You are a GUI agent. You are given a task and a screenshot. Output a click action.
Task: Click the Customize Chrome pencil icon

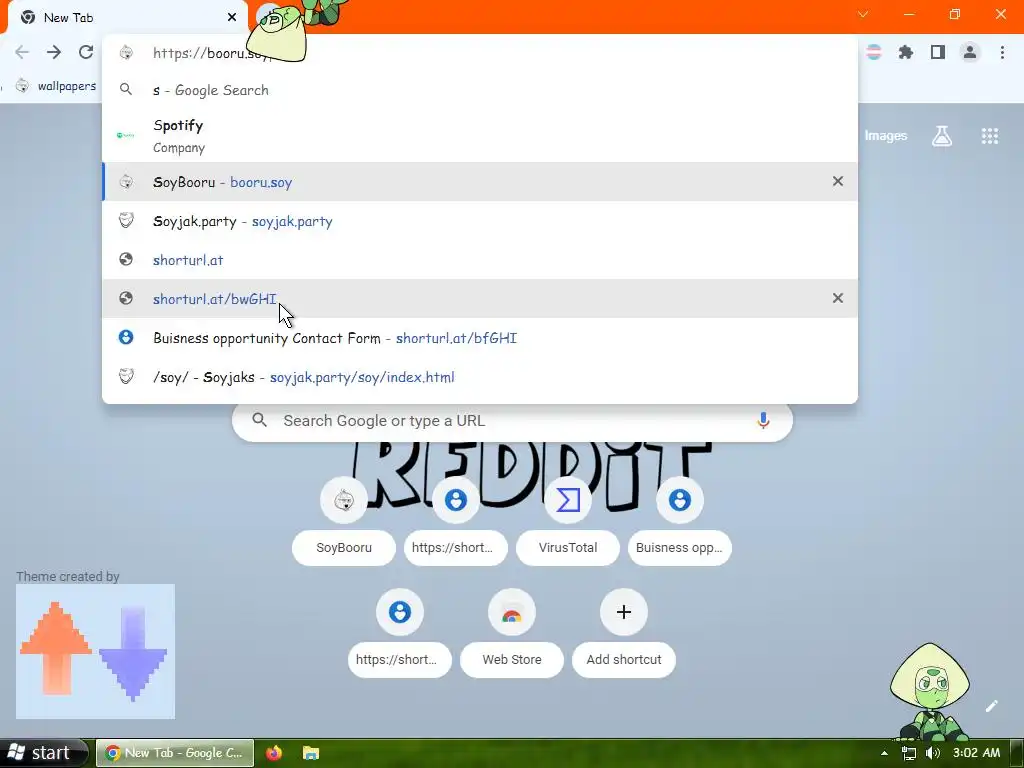pos(991,706)
